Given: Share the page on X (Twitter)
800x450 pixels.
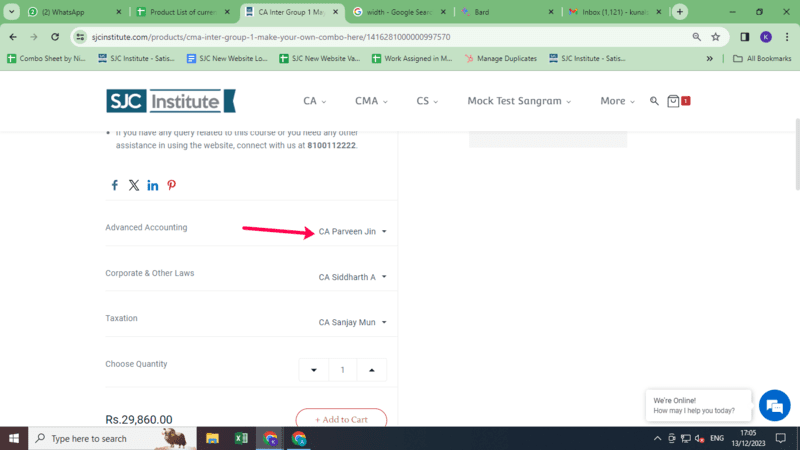Looking at the screenshot, I should pos(134,186).
